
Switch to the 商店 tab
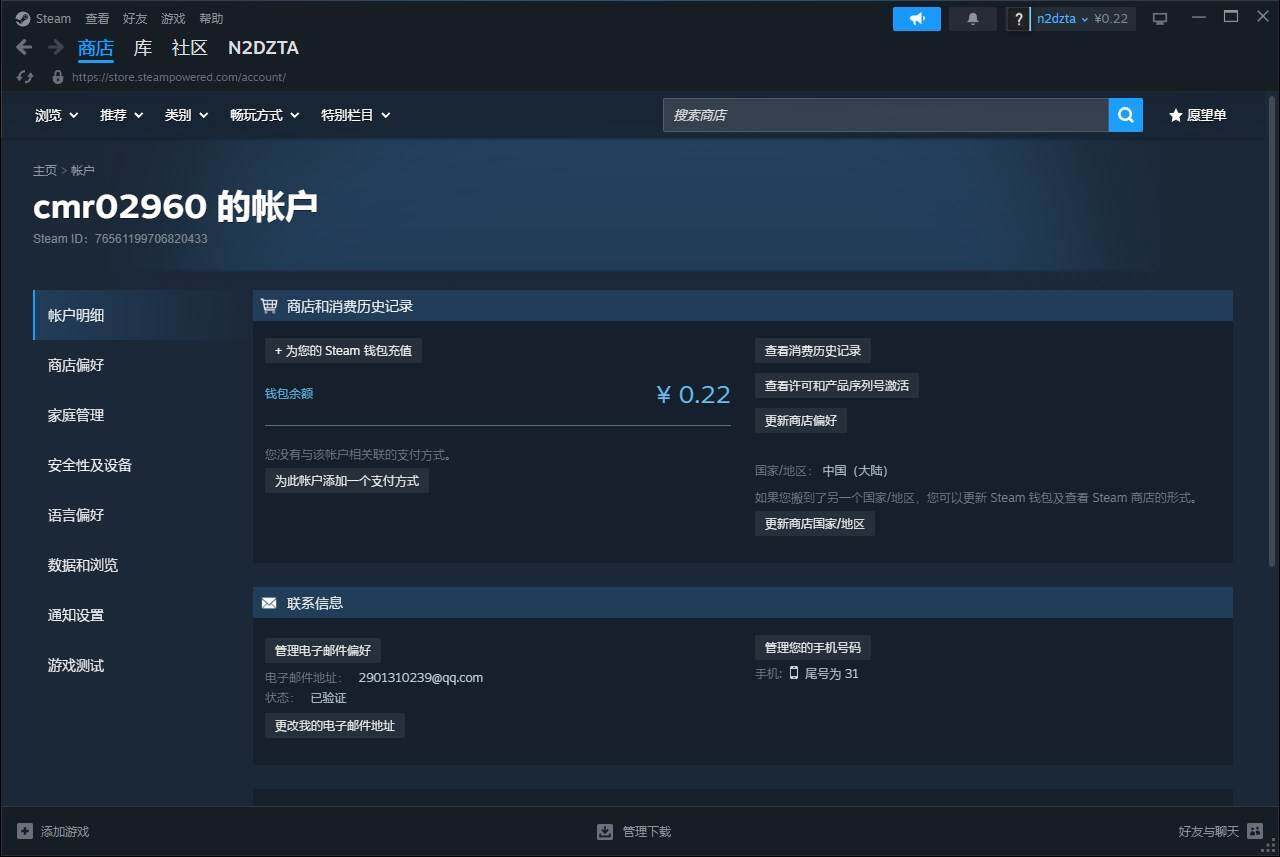[x=96, y=48]
